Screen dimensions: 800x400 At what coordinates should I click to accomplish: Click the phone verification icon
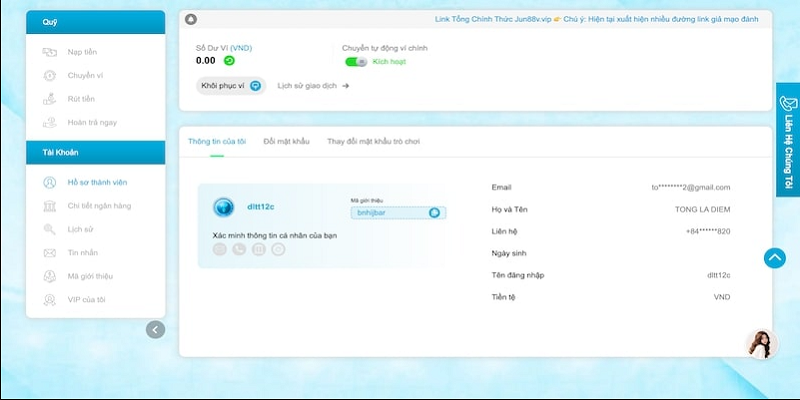tap(239, 249)
